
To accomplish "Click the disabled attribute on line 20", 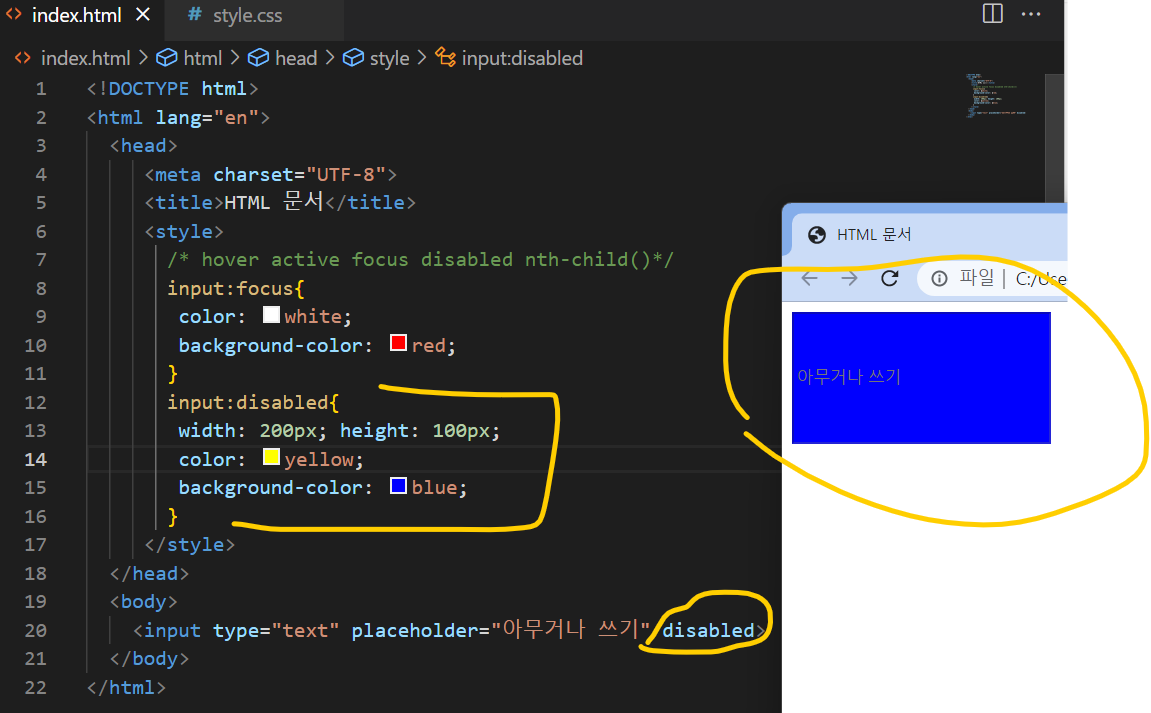I will click(x=708, y=631).
